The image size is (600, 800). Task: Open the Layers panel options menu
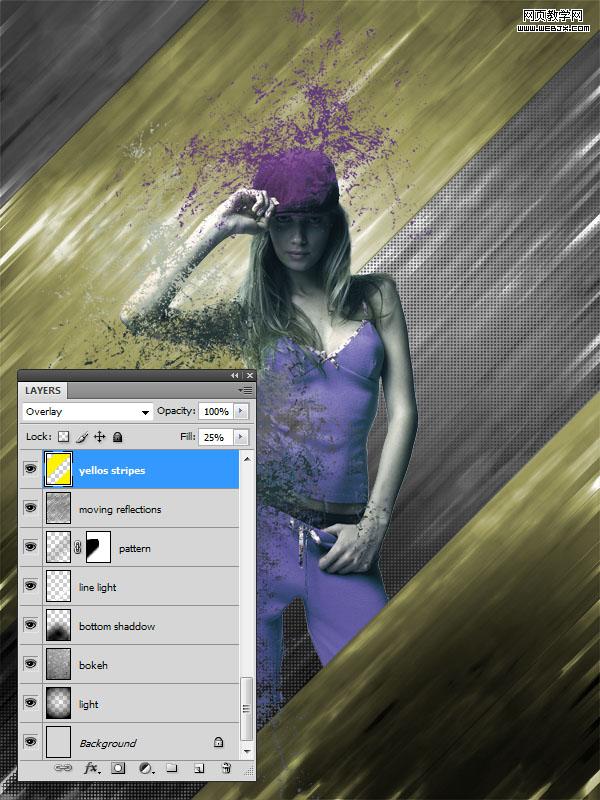[246, 390]
